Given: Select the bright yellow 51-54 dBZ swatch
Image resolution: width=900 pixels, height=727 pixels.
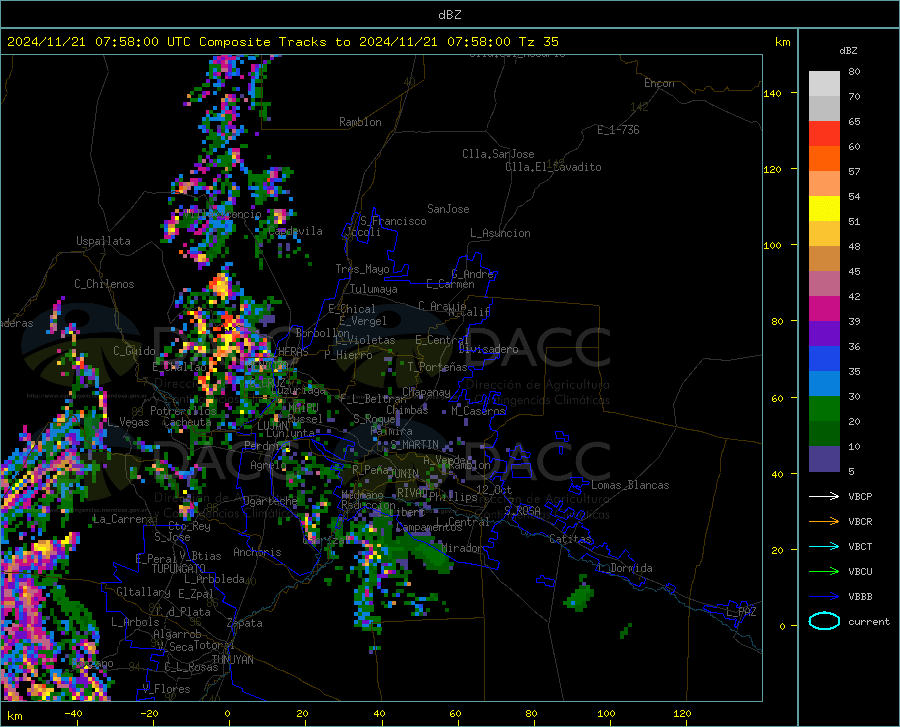Looking at the screenshot, I should (x=824, y=209).
